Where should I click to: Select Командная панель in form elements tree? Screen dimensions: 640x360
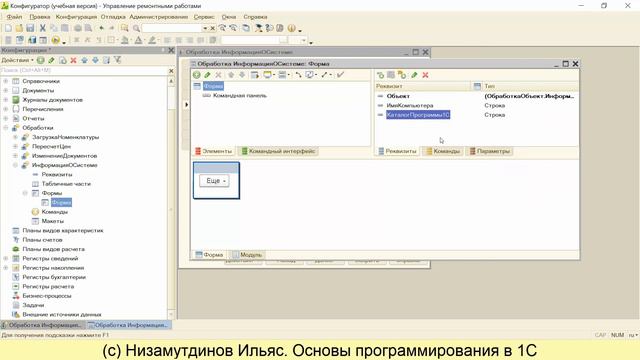(240, 96)
